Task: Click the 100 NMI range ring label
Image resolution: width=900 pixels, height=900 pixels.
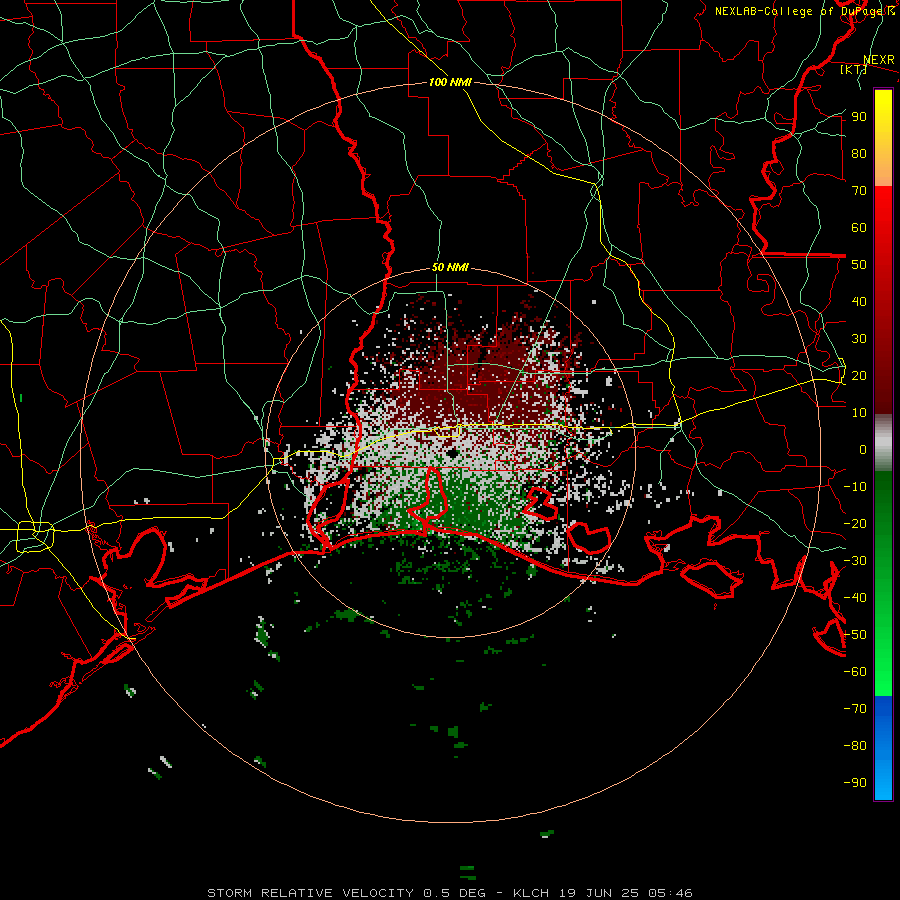Action: (450, 82)
